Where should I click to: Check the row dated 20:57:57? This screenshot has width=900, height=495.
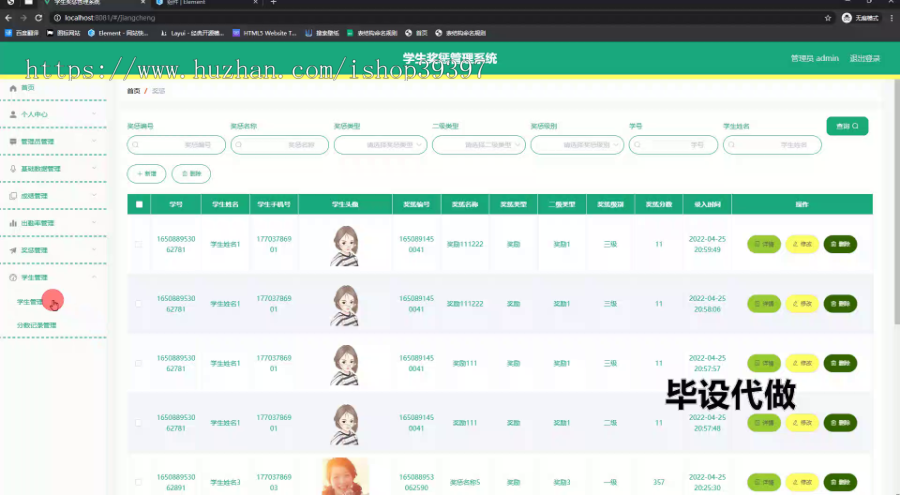(138, 363)
